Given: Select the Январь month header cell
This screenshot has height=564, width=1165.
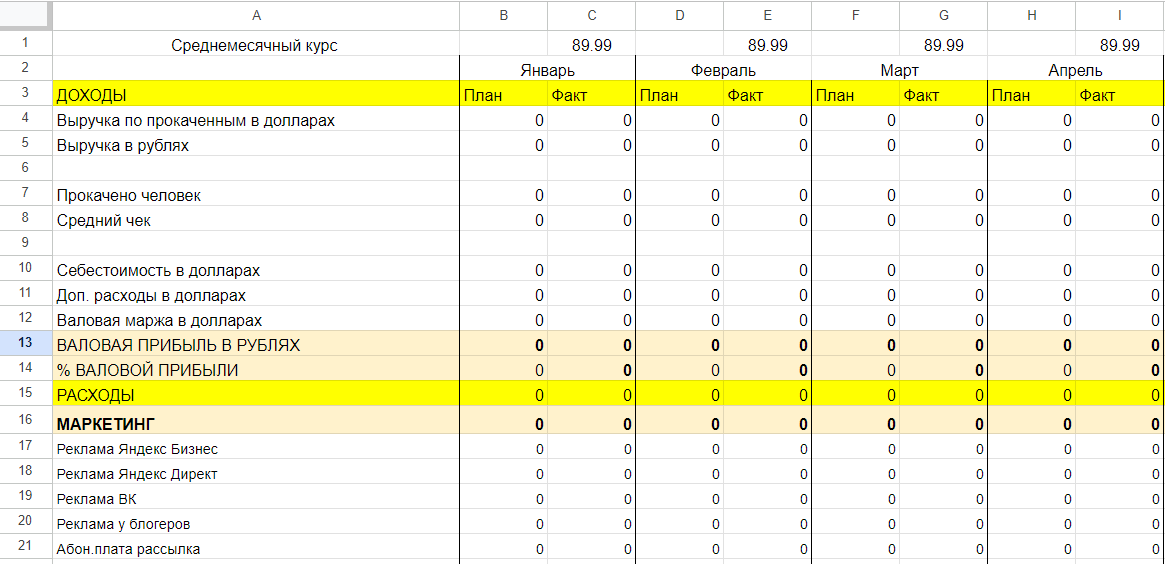Looking at the screenshot, I should (548, 71).
